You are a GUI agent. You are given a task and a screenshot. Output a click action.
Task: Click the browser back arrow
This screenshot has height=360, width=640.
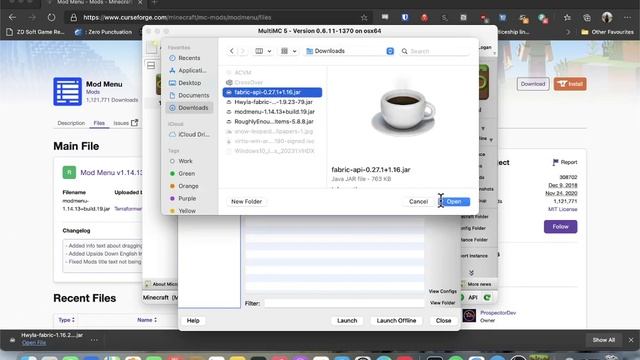pos(12,18)
